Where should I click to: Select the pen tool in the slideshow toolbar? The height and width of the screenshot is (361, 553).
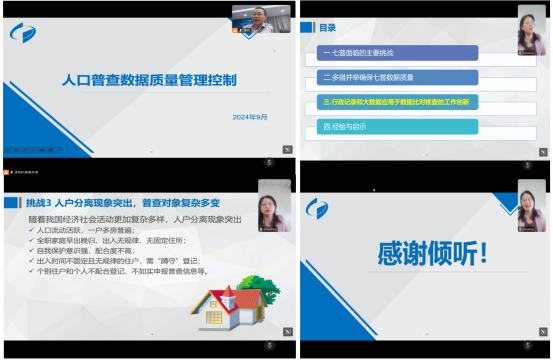pyautogui.click(x=25, y=150)
